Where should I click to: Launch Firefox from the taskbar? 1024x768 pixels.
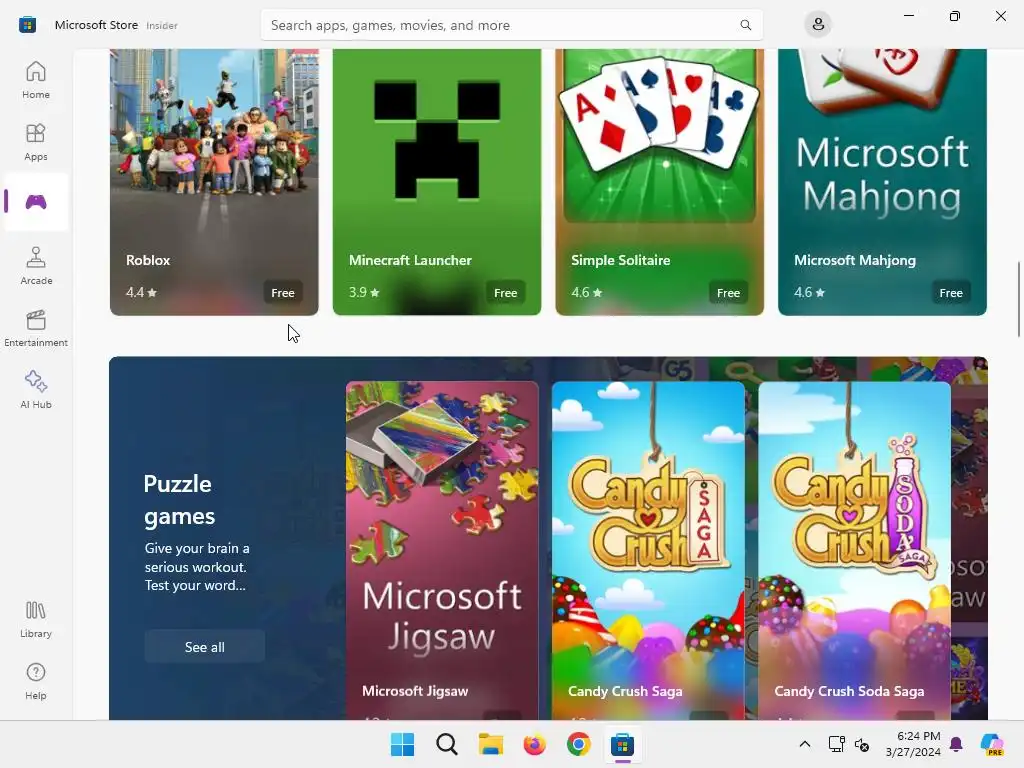[x=535, y=744]
